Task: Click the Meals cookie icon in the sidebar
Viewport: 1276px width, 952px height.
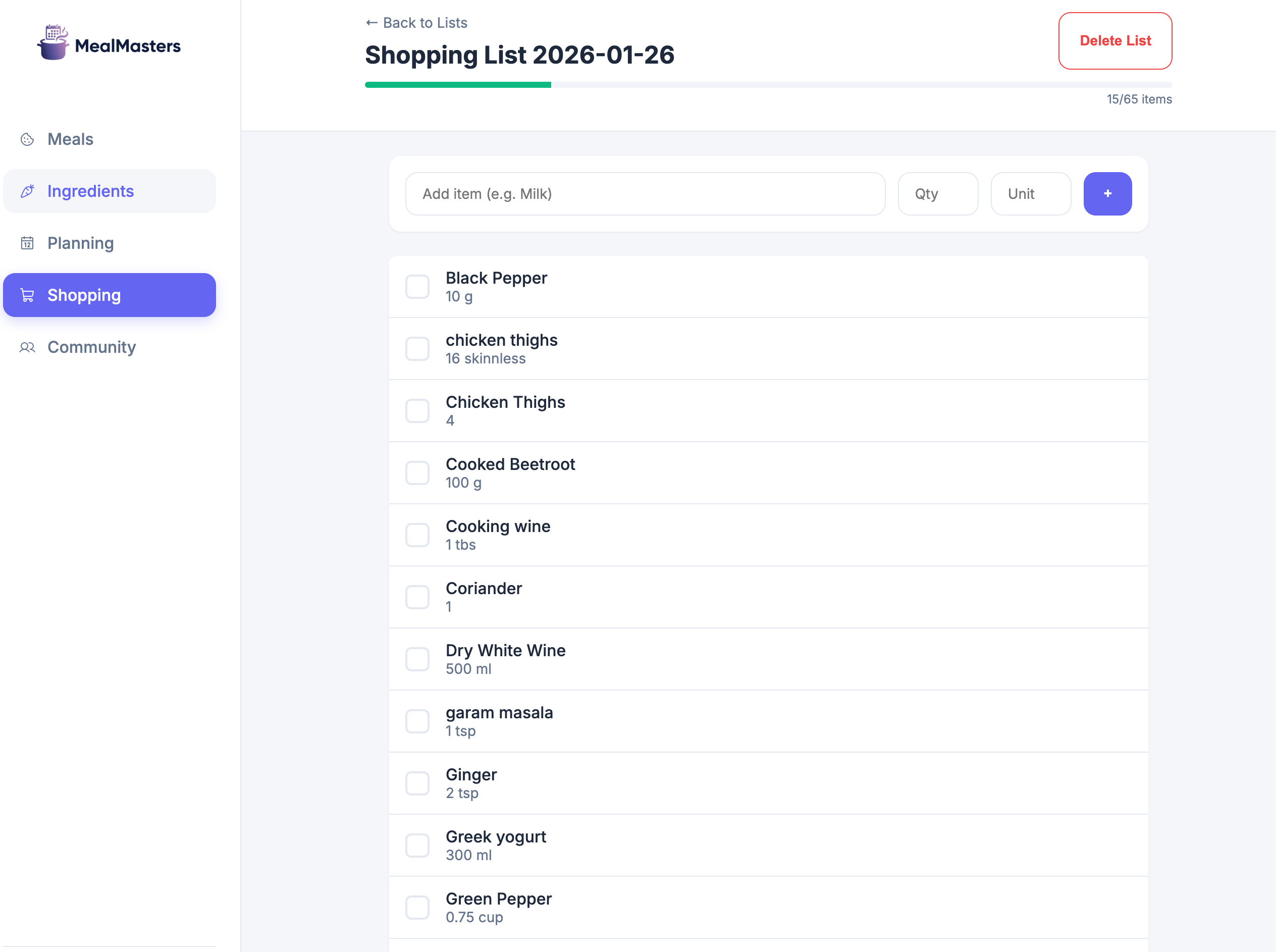Action: [x=27, y=139]
